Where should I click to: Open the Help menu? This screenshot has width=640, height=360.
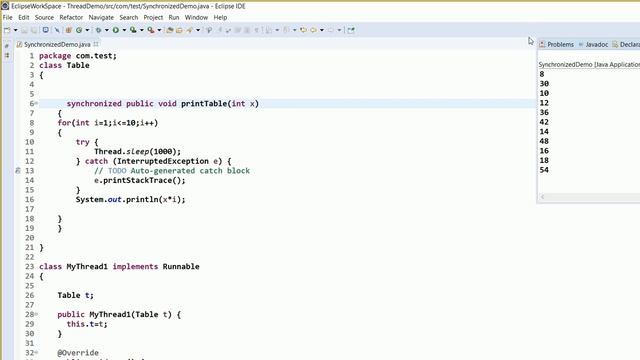pos(220,18)
